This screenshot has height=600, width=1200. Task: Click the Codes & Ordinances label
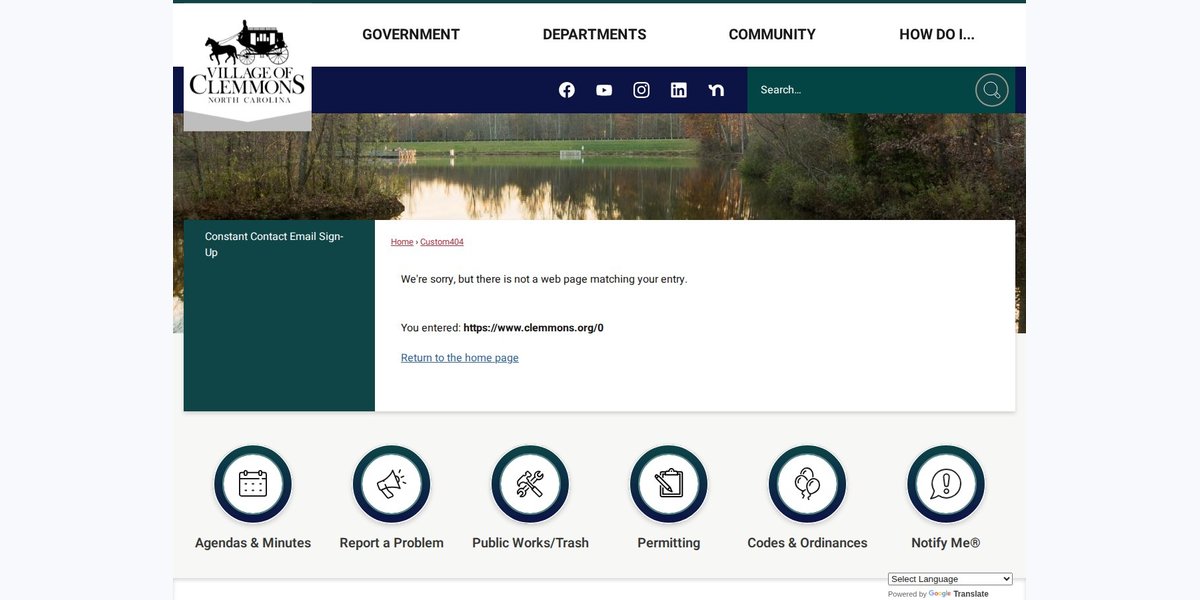click(807, 543)
